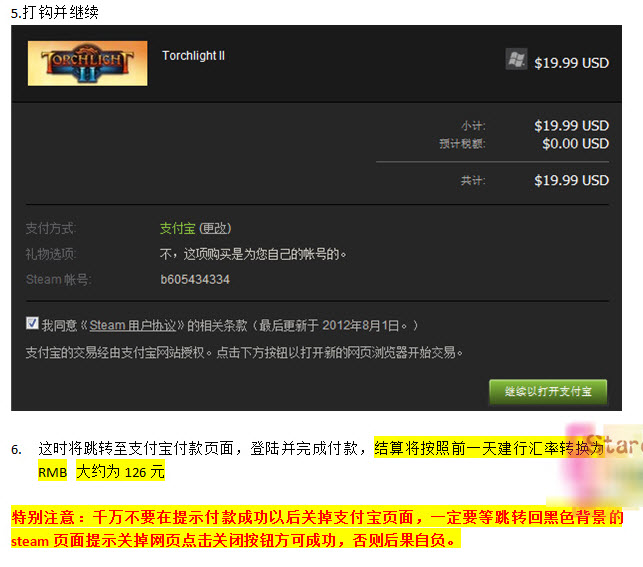Click the Steam account name b605434334

pos(195,280)
